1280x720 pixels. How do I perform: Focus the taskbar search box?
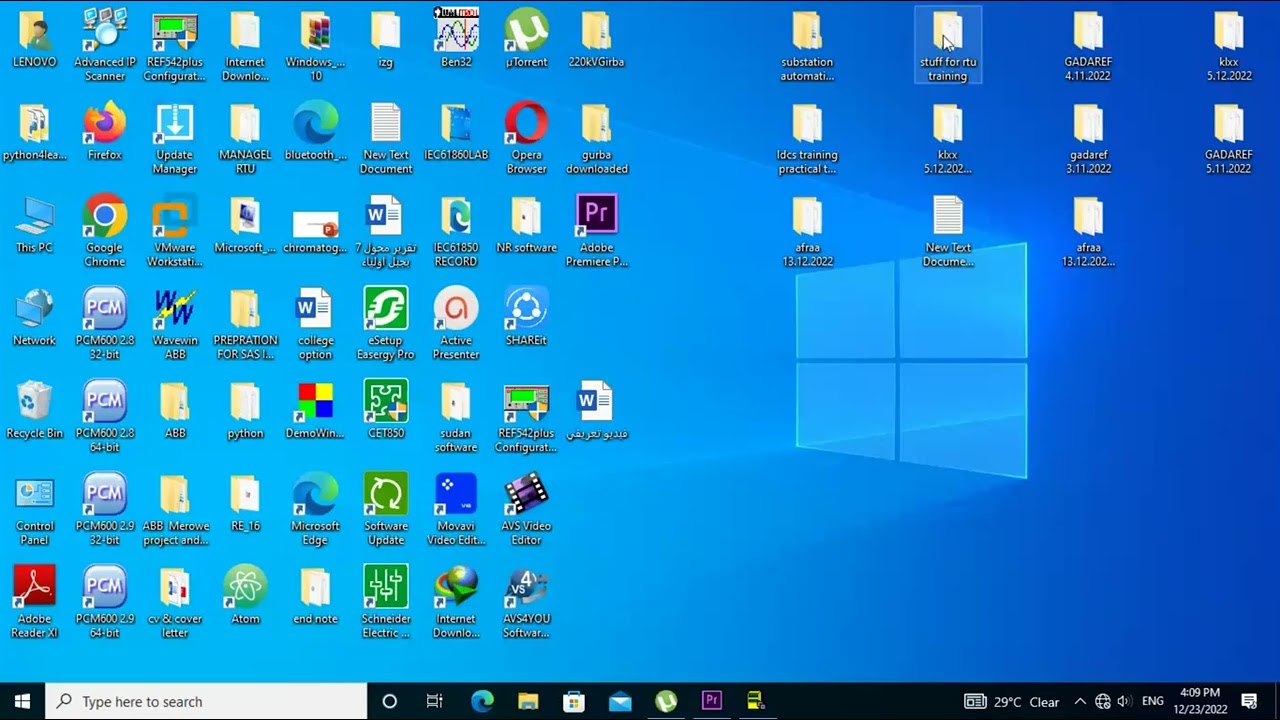coord(207,701)
